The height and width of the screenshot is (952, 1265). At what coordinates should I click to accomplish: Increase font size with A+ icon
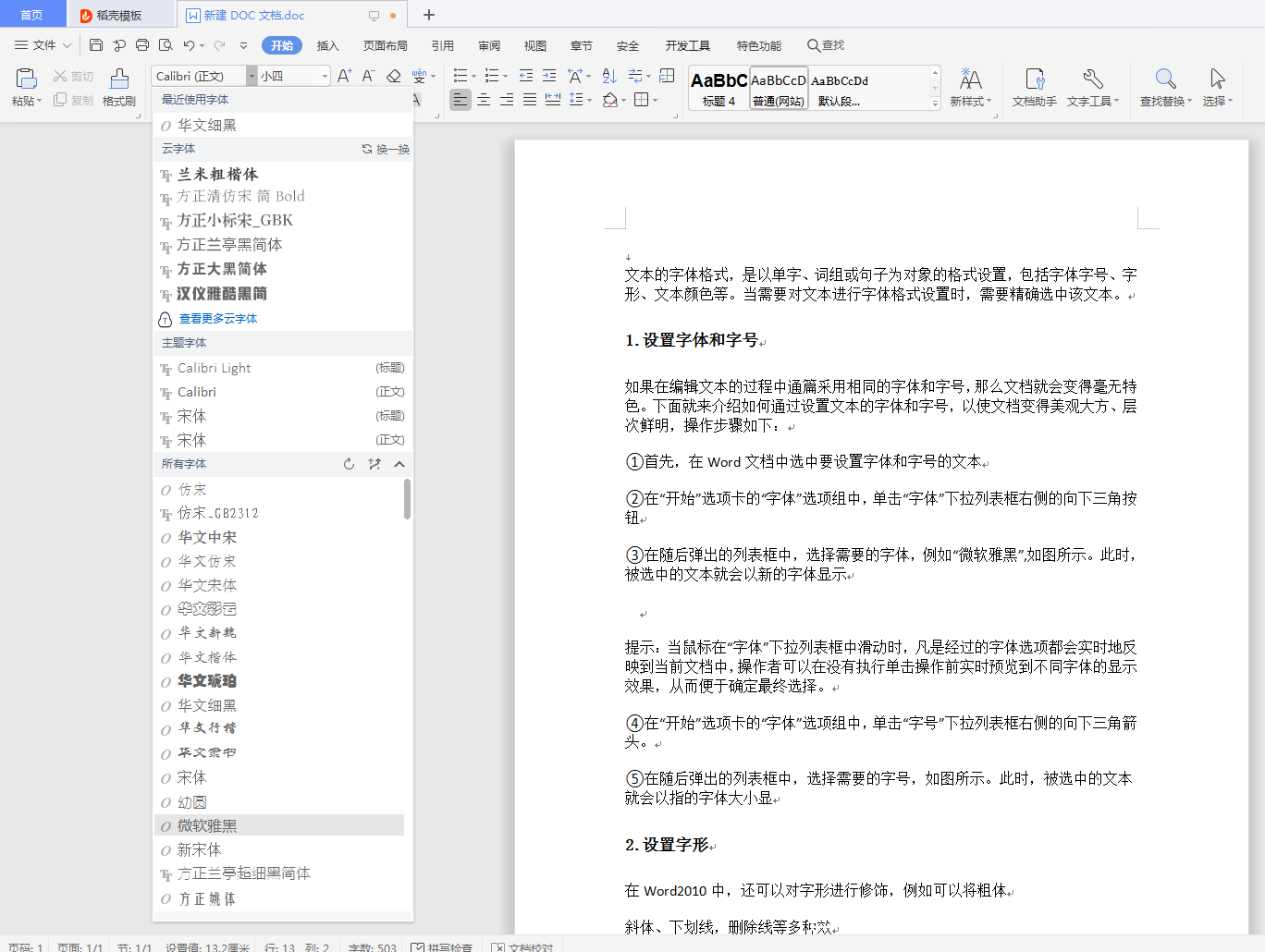[x=344, y=76]
